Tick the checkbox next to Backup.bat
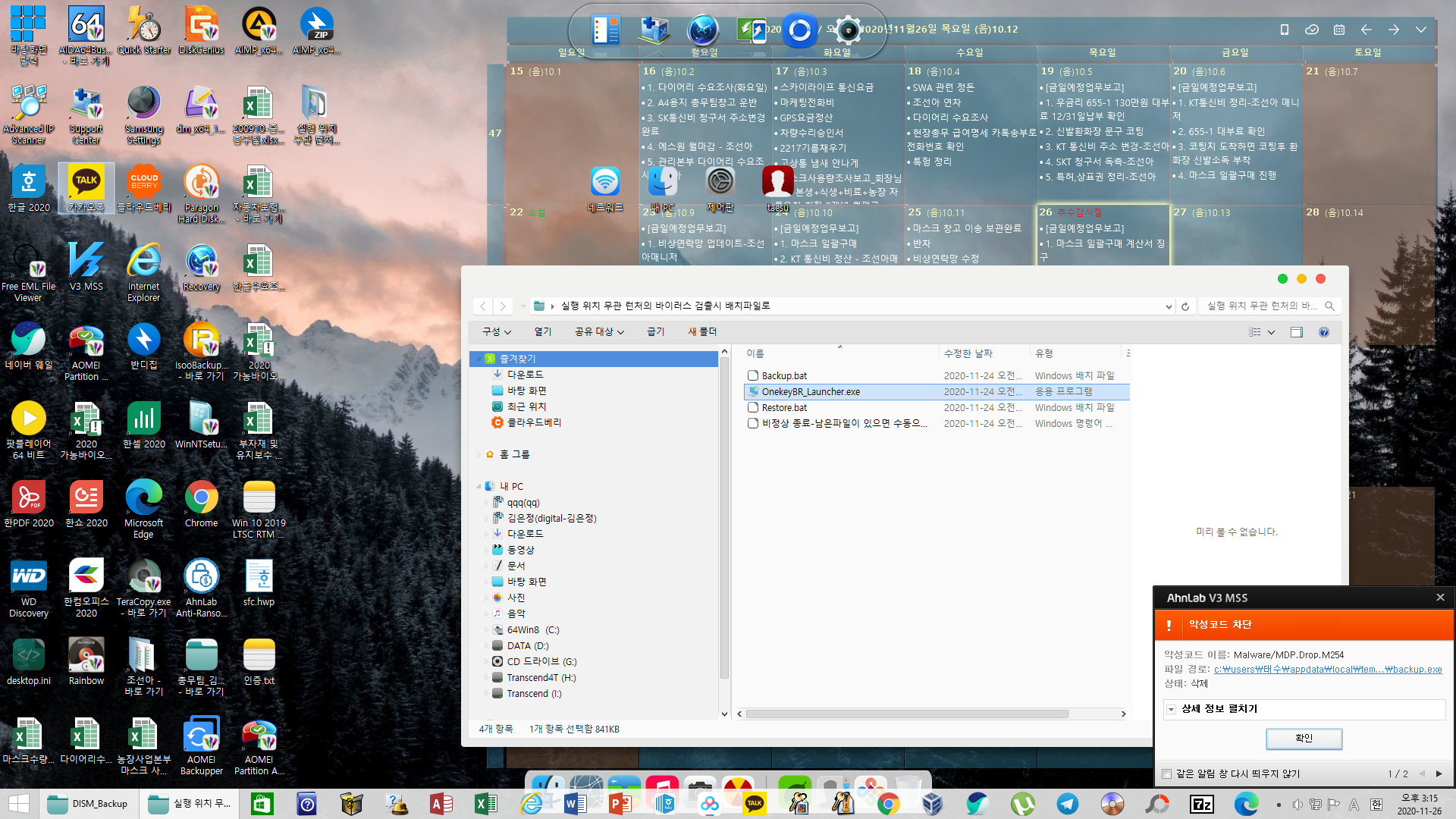Screen dimensions: 1456x819 753,376
